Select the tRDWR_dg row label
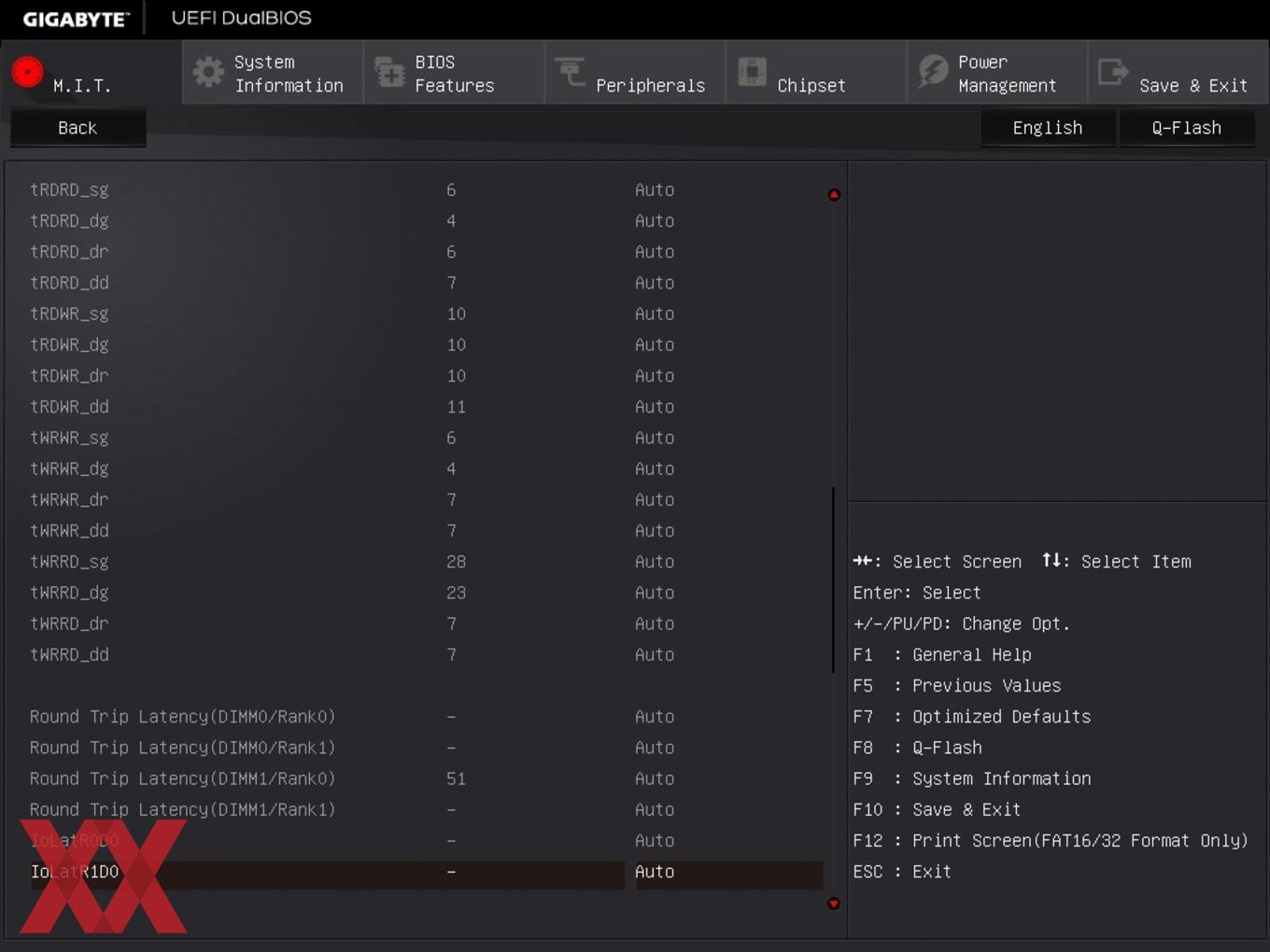 tap(69, 345)
